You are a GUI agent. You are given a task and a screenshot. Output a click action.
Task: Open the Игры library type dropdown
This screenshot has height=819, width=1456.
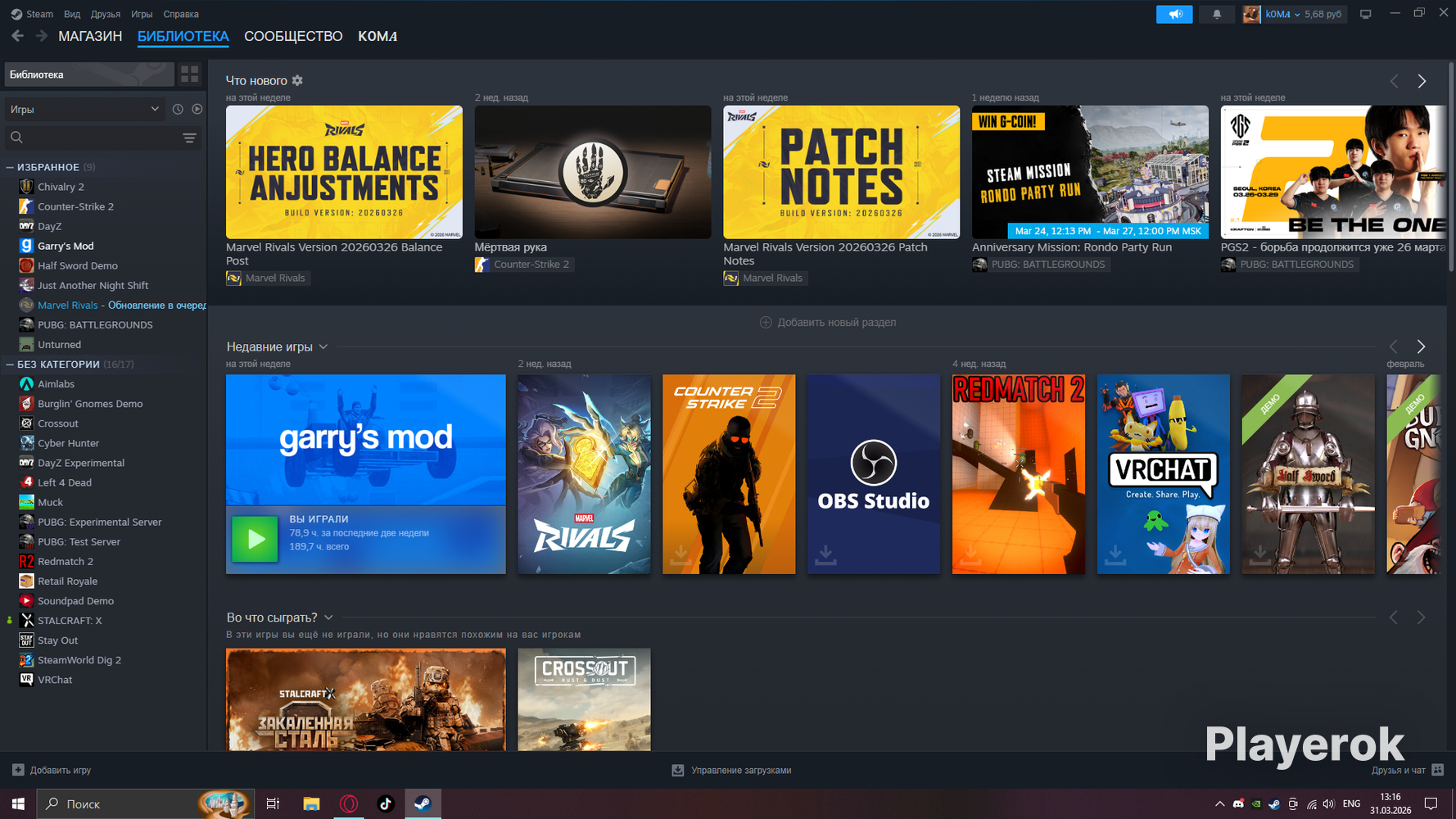point(85,109)
